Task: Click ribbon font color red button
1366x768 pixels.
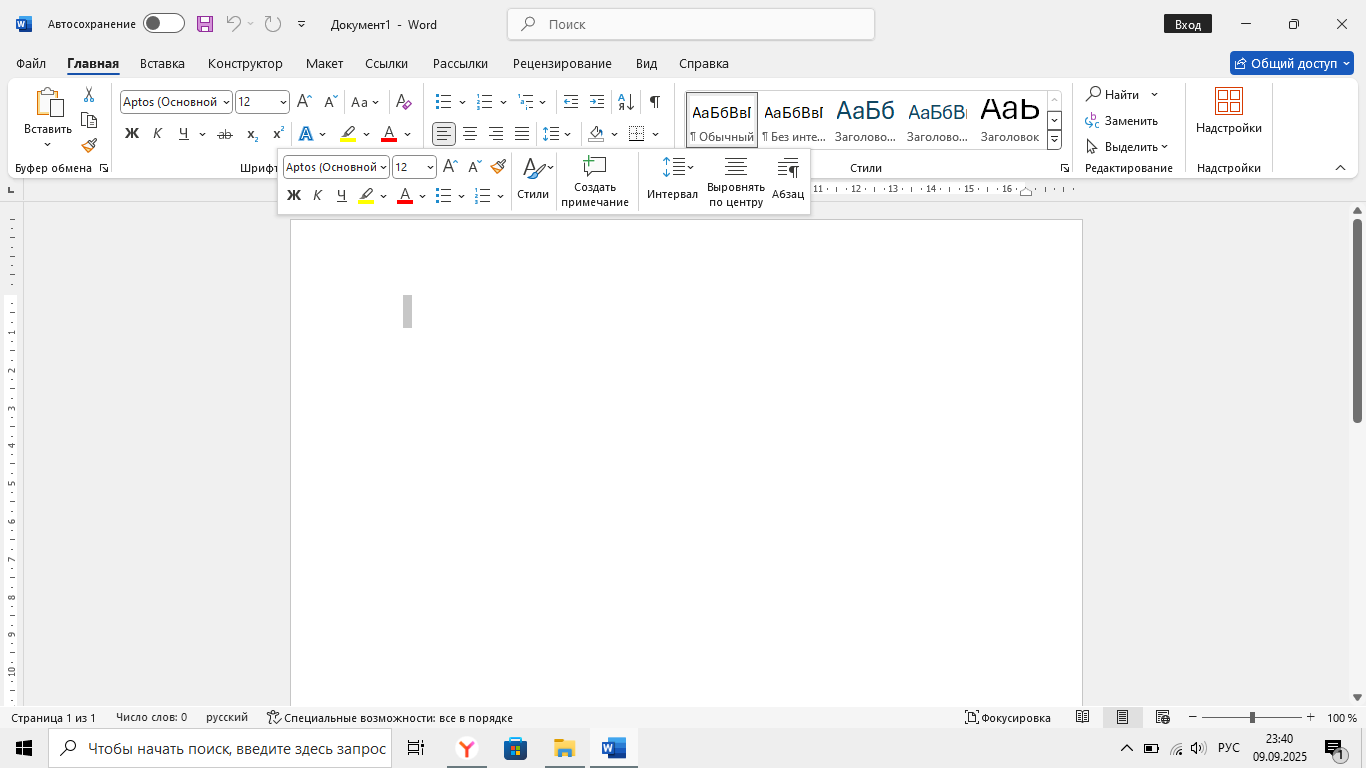Action: pos(389,134)
